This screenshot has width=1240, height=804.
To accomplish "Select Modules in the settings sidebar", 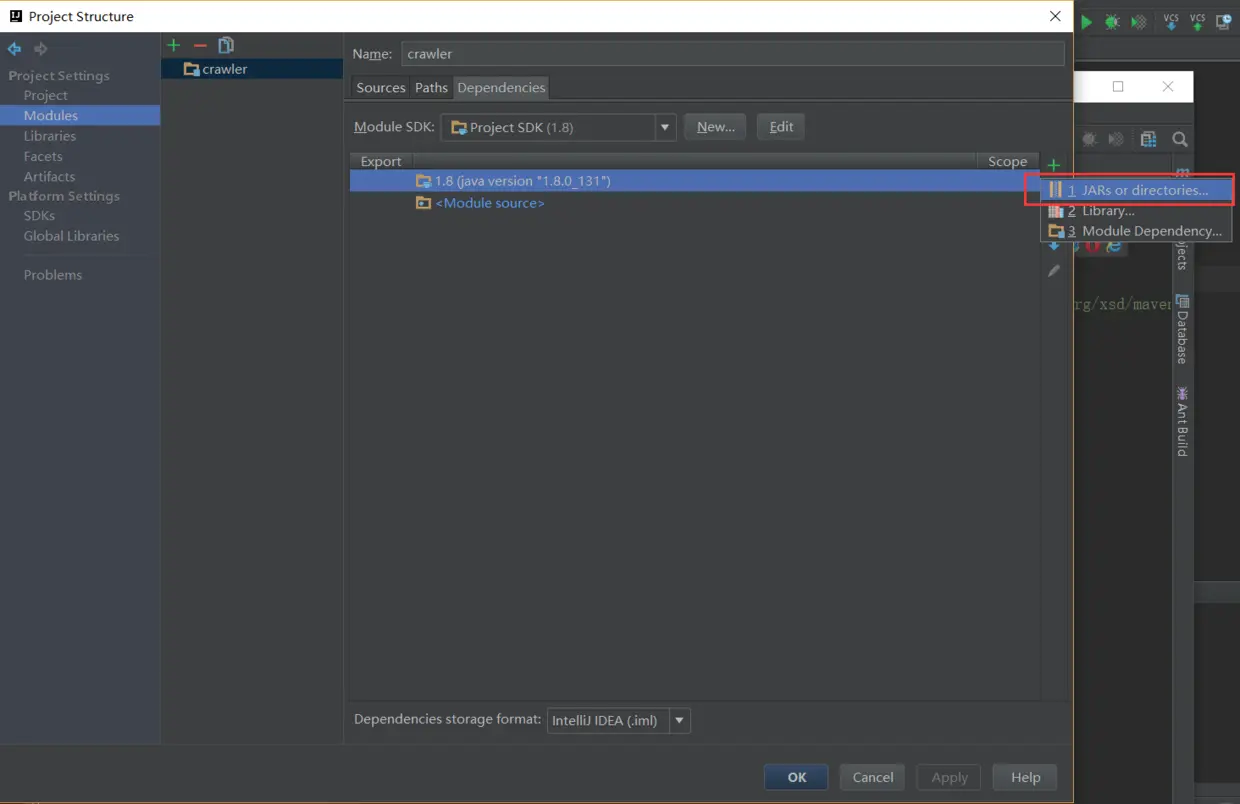I will pos(80,116).
